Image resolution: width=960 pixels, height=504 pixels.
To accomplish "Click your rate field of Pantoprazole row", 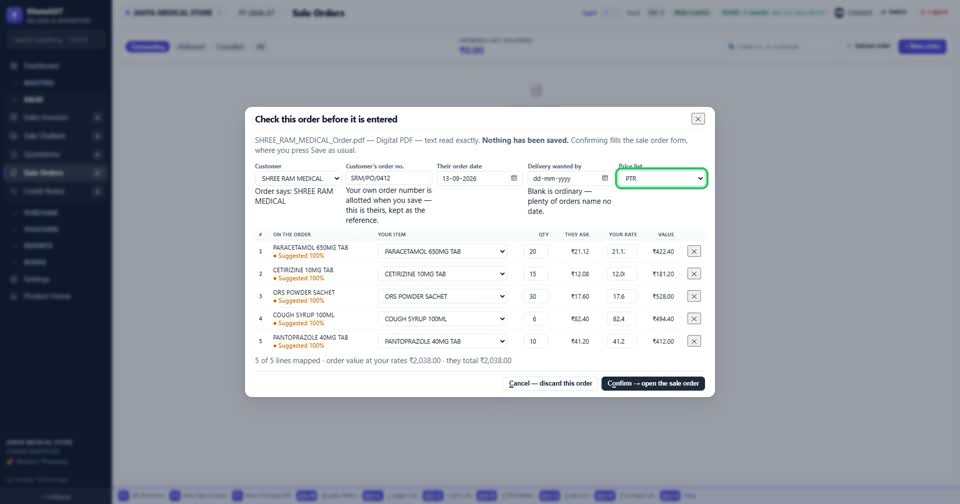I will 621,341.
